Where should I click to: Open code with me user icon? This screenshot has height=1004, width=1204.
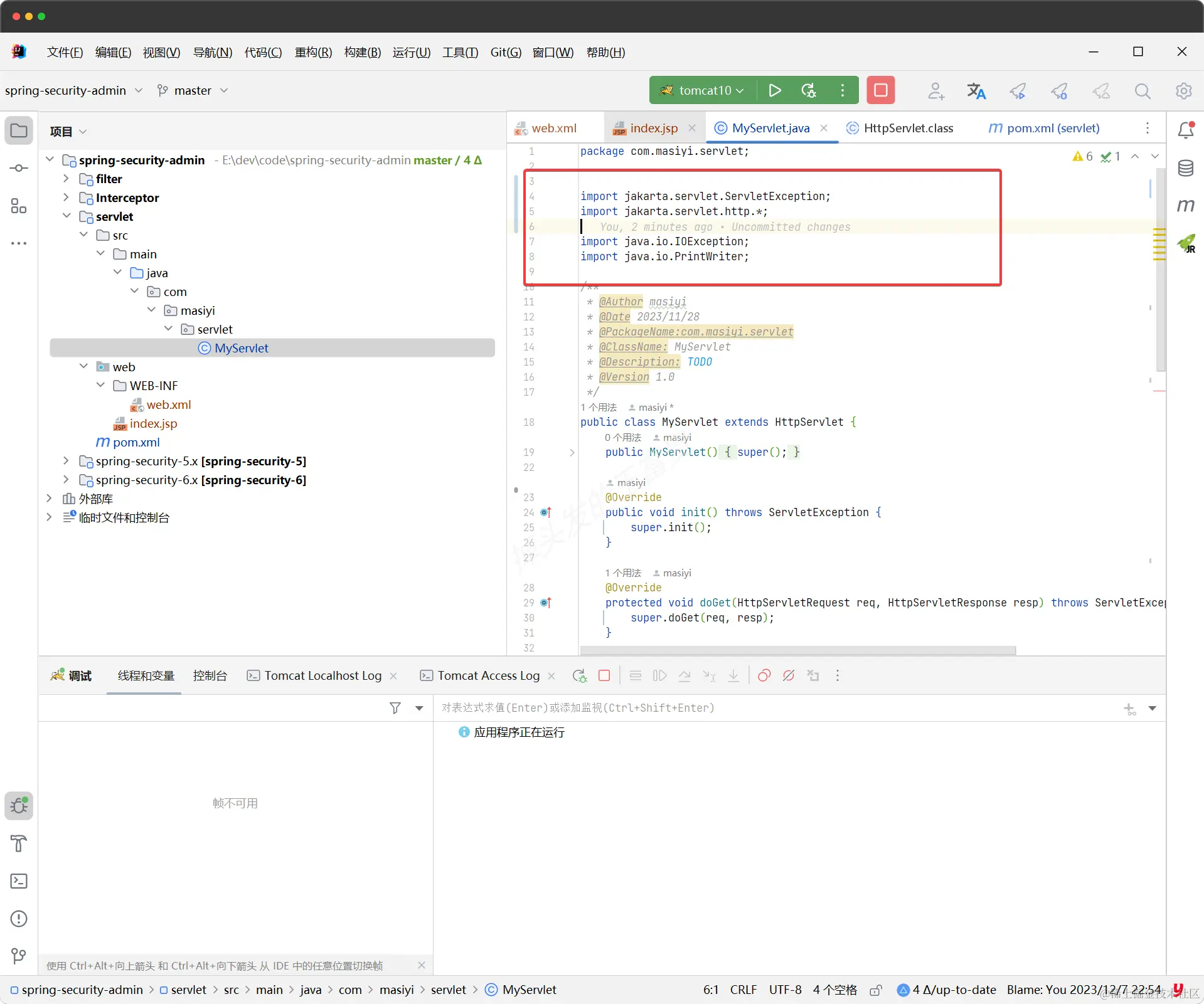click(x=935, y=91)
